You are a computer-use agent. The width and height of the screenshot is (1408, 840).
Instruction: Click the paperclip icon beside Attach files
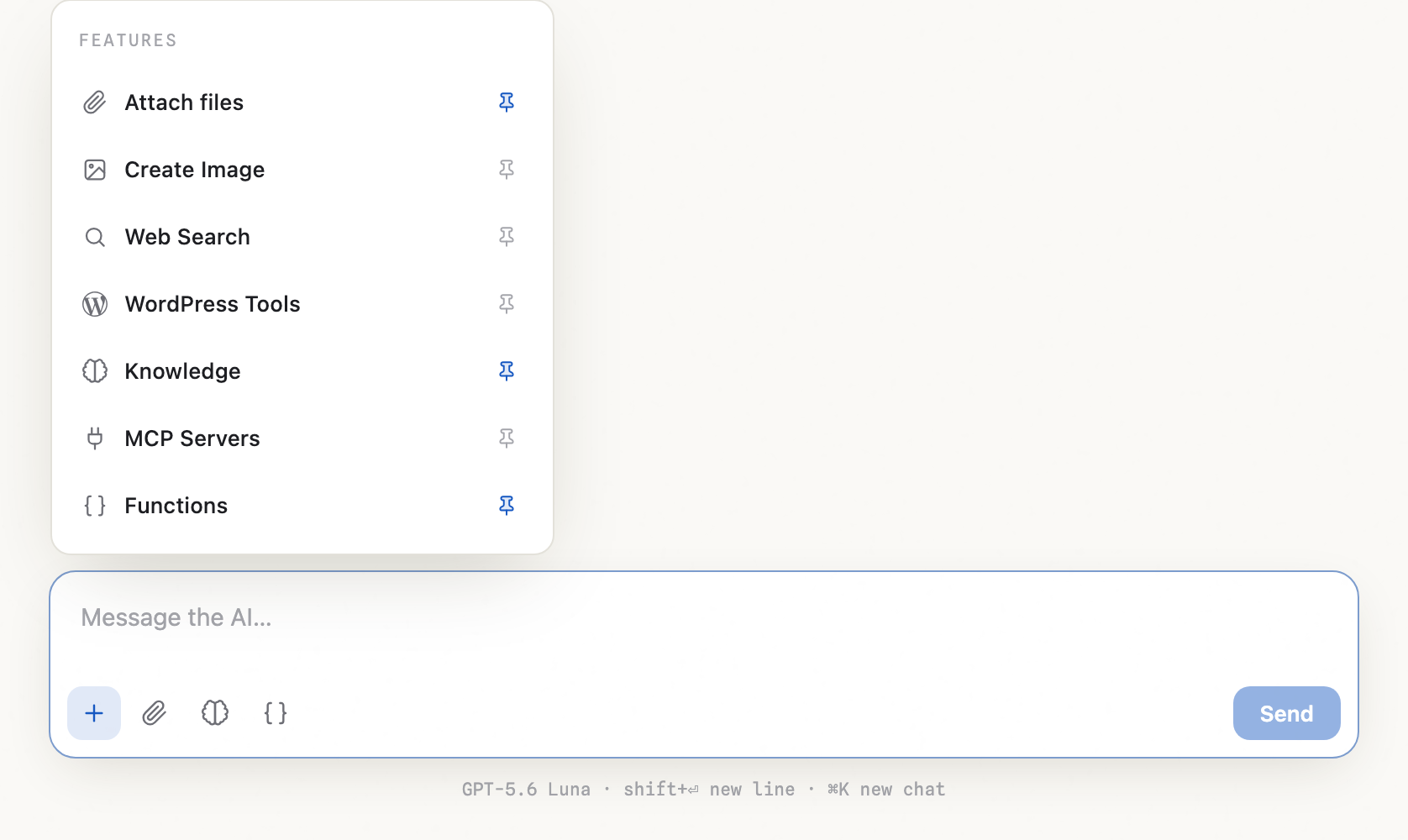[95, 102]
